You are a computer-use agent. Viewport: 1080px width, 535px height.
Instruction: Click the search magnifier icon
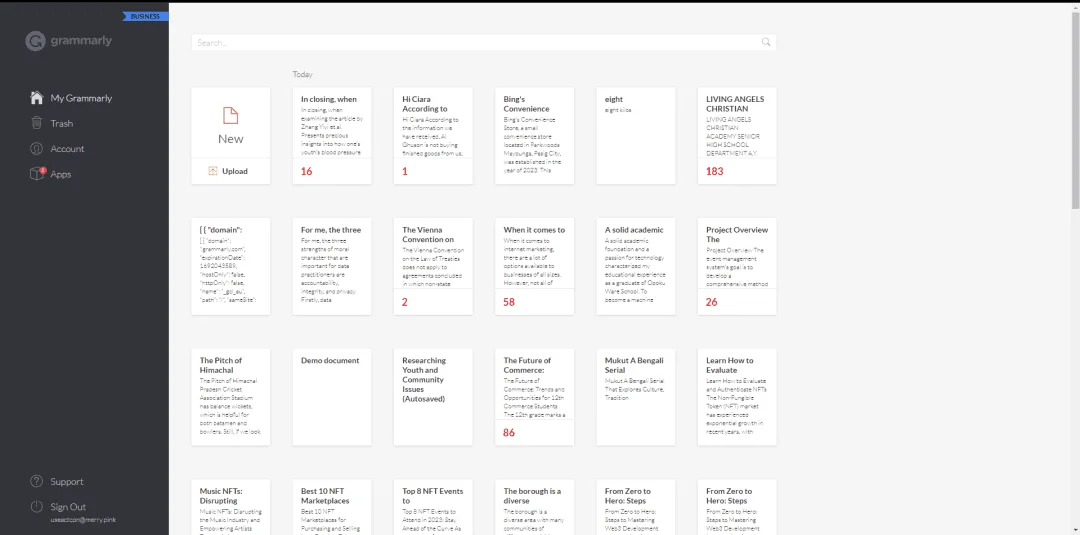pyautogui.click(x=766, y=42)
